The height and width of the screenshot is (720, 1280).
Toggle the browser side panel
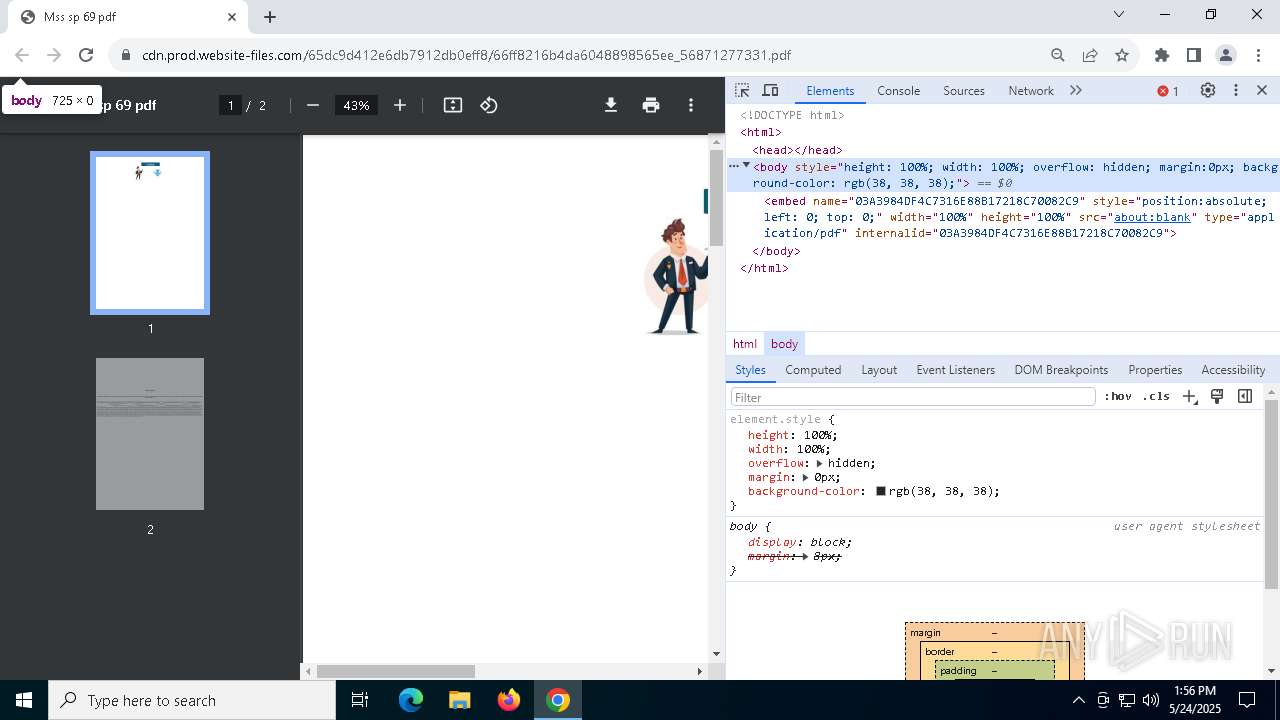click(1194, 55)
